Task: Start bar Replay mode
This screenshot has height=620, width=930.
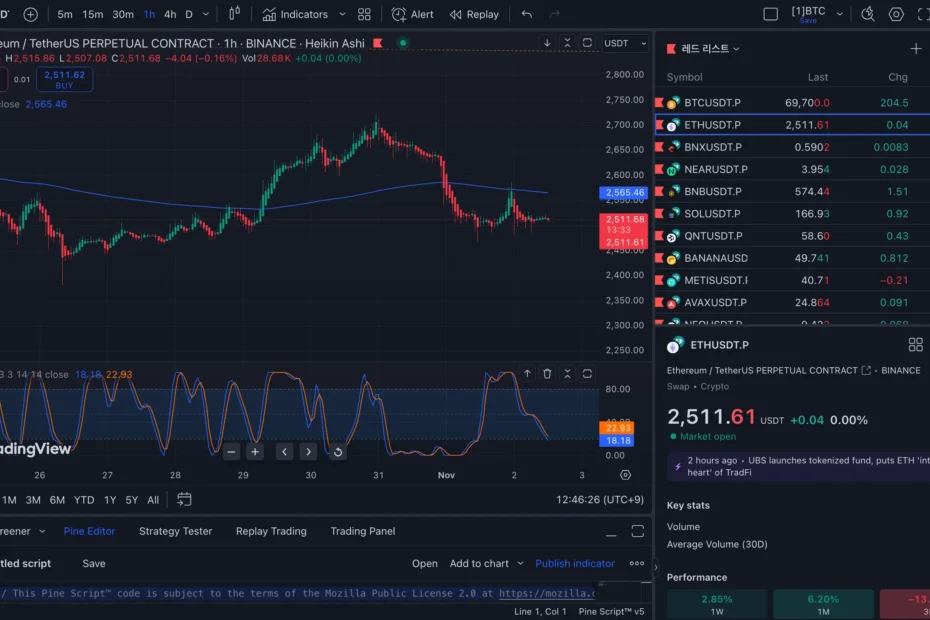Action: 474,14
